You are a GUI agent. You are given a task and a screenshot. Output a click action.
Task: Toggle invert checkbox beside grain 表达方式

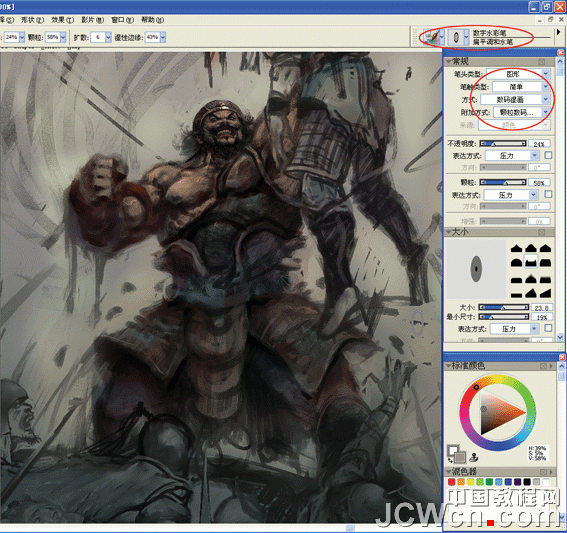point(549,194)
